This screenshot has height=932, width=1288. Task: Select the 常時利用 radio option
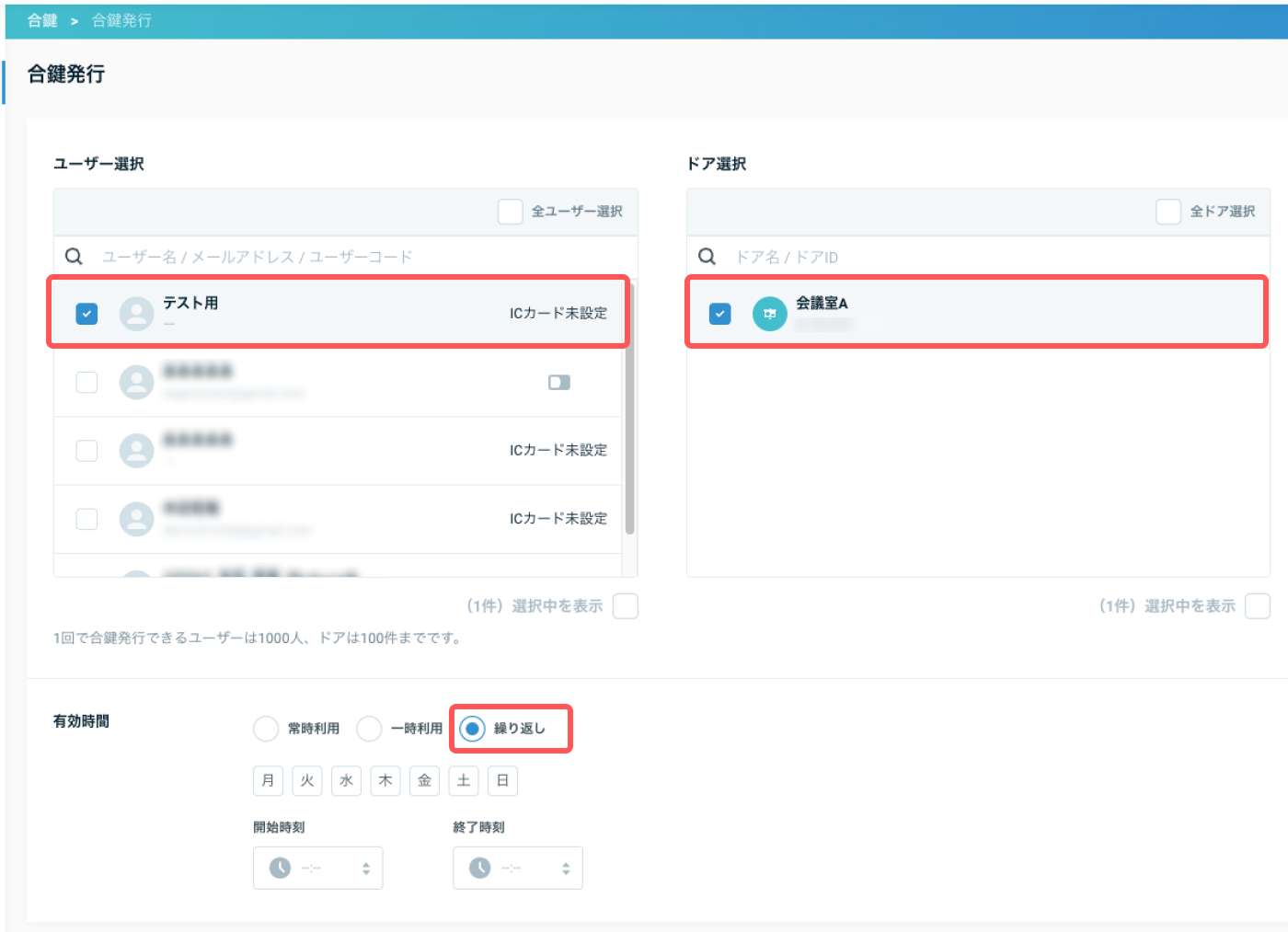(x=266, y=729)
